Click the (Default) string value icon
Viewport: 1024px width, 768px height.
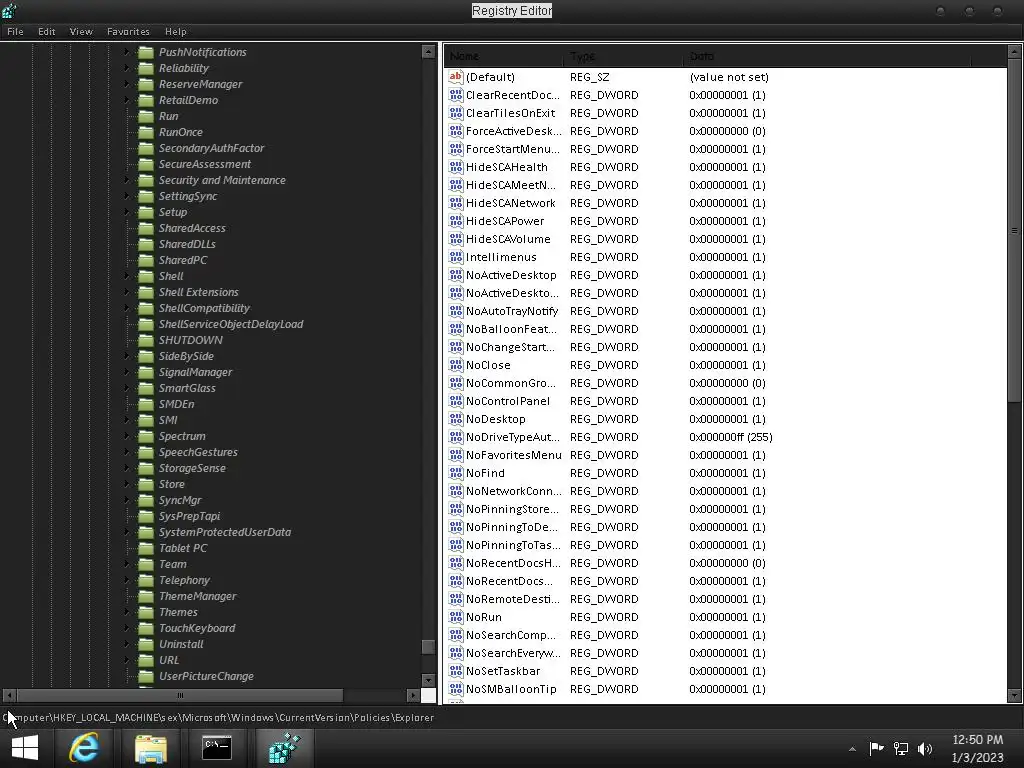click(x=456, y=77)
